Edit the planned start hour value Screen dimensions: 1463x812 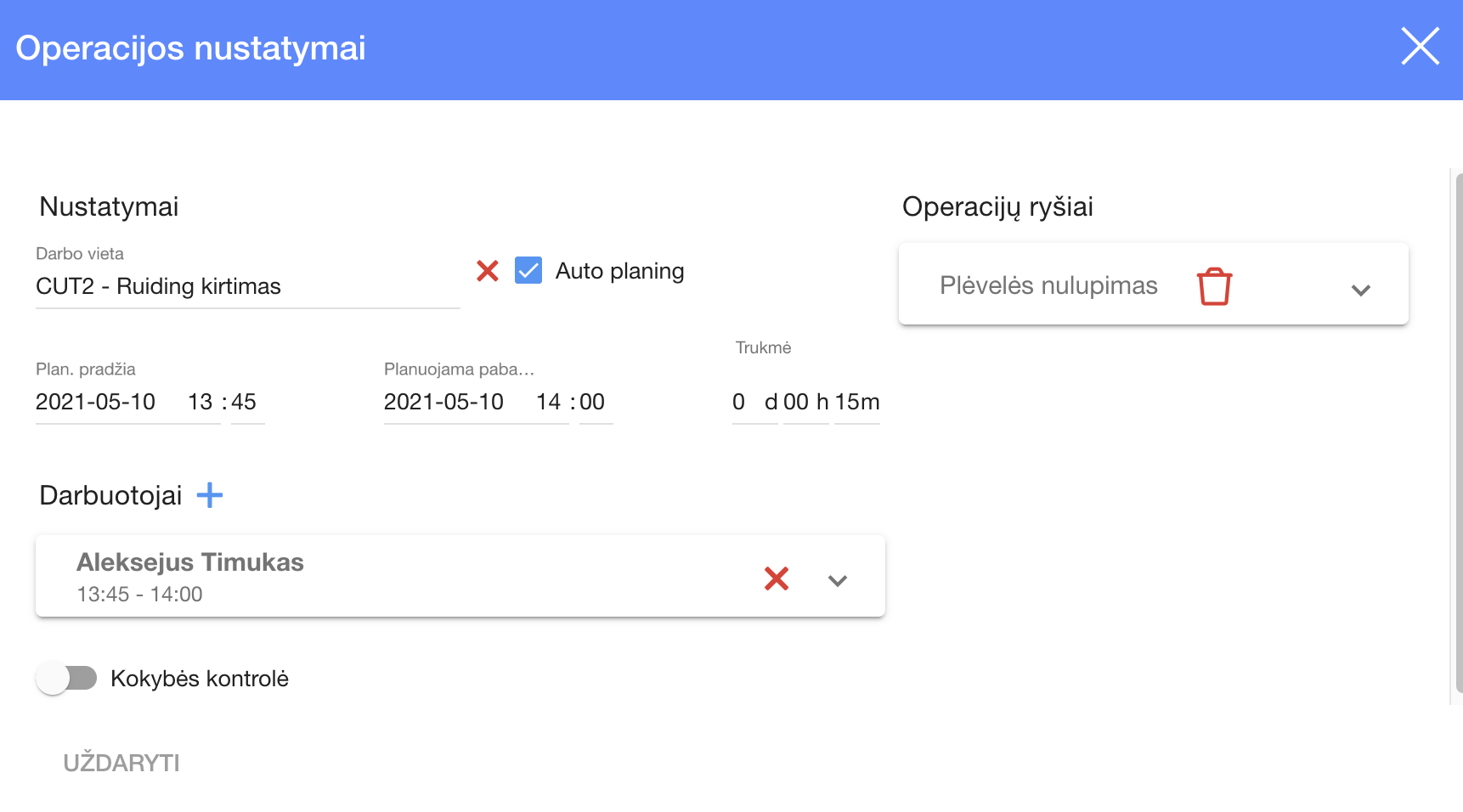point(201,402)
